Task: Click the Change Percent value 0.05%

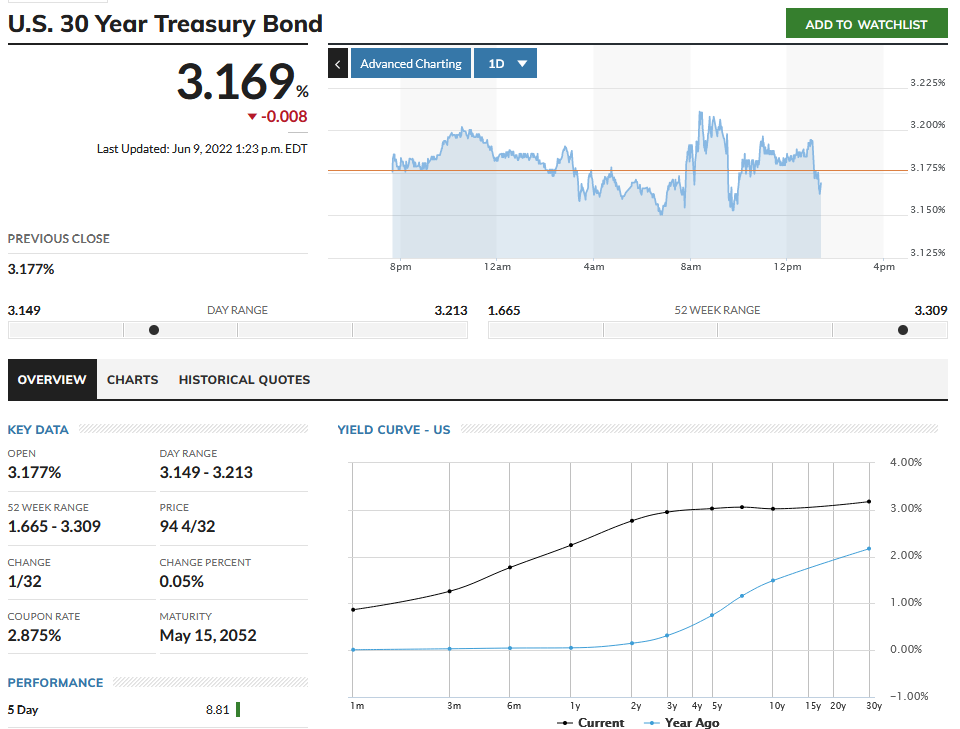Action: coord(182,581)
